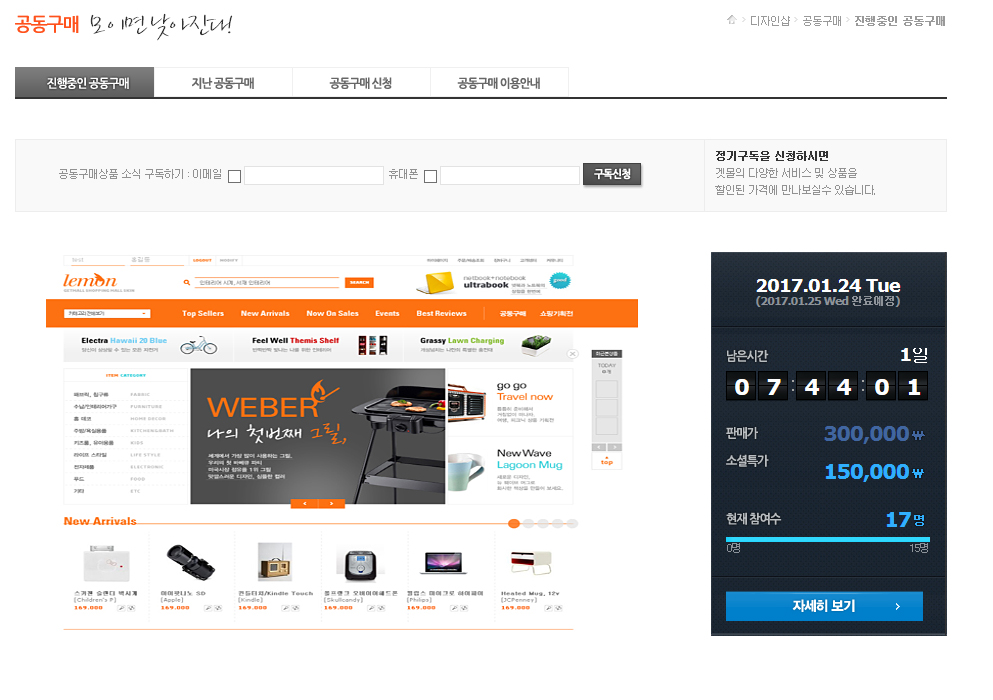Image resolution: width=993 pixels, height=700 pixels.
Task: Open the 지난 공동구매 tab
Action: pos(223,83)
